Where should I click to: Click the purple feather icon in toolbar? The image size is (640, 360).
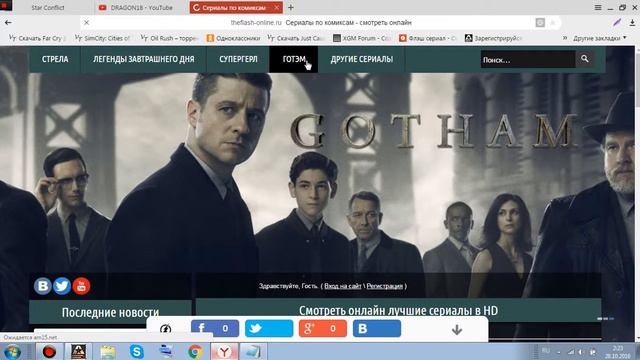tap(617, 22)
